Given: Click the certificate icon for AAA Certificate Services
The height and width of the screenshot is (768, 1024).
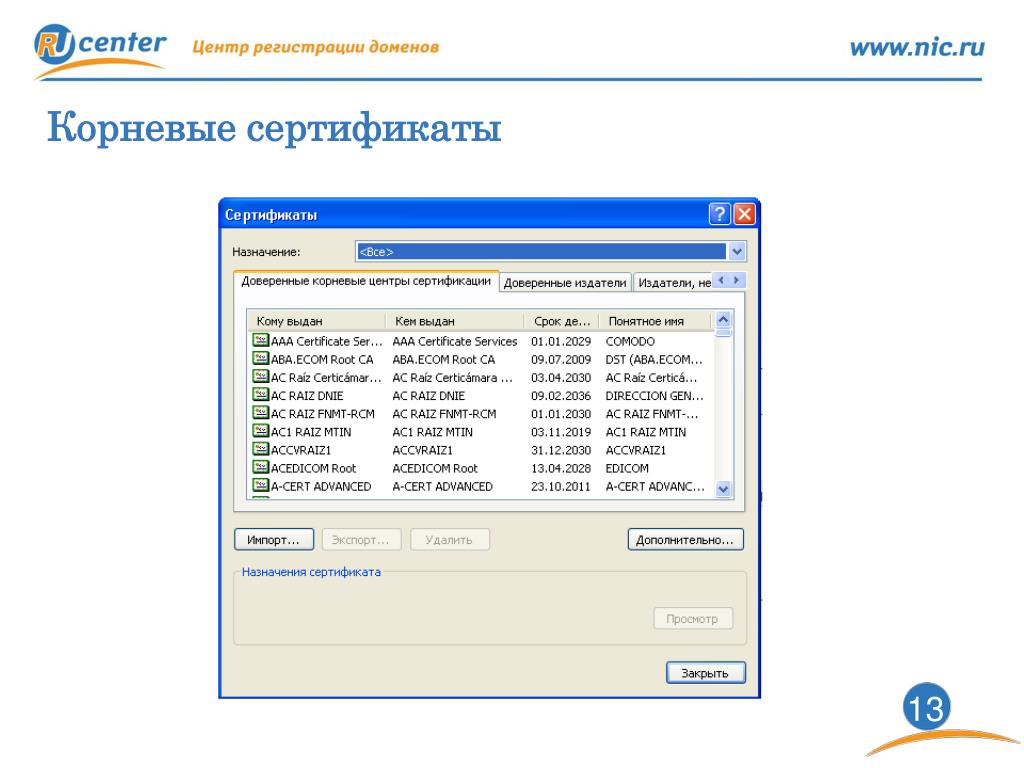Looking at the screenshot, I should (x=261, y=340).
